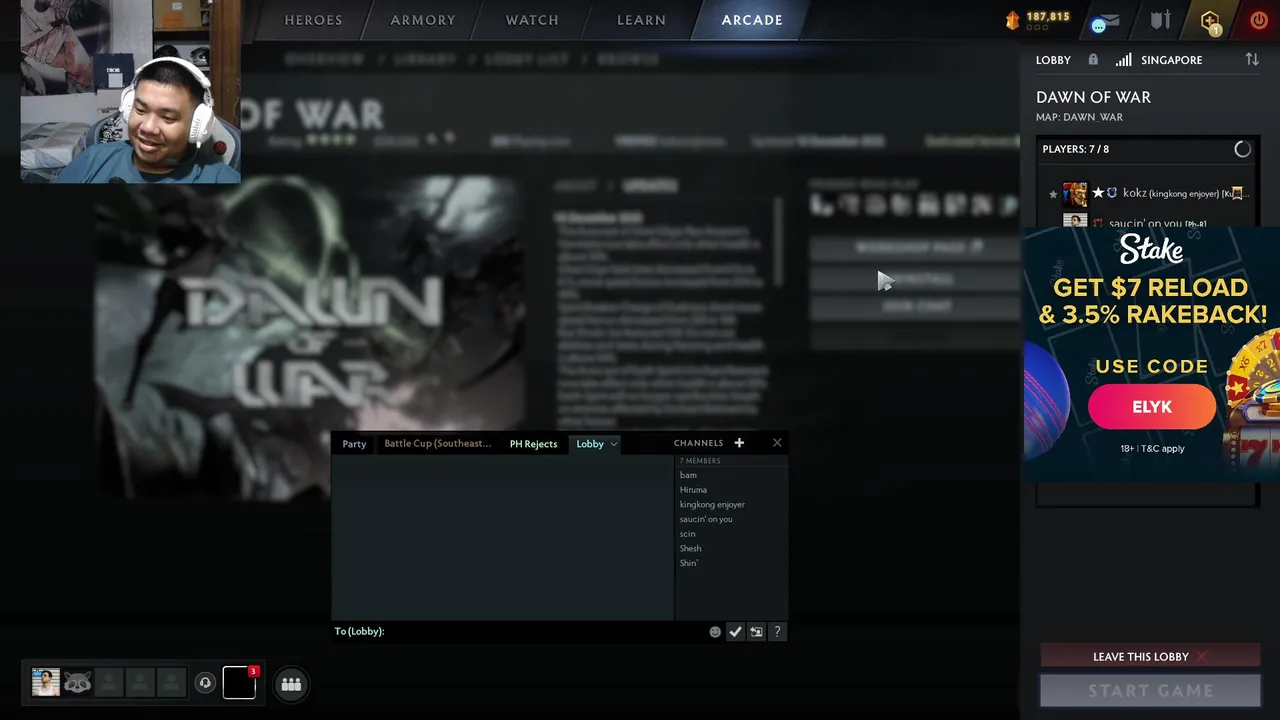Open the HEROES top menu
1280x720 pixels.
[x=313, y=20]
